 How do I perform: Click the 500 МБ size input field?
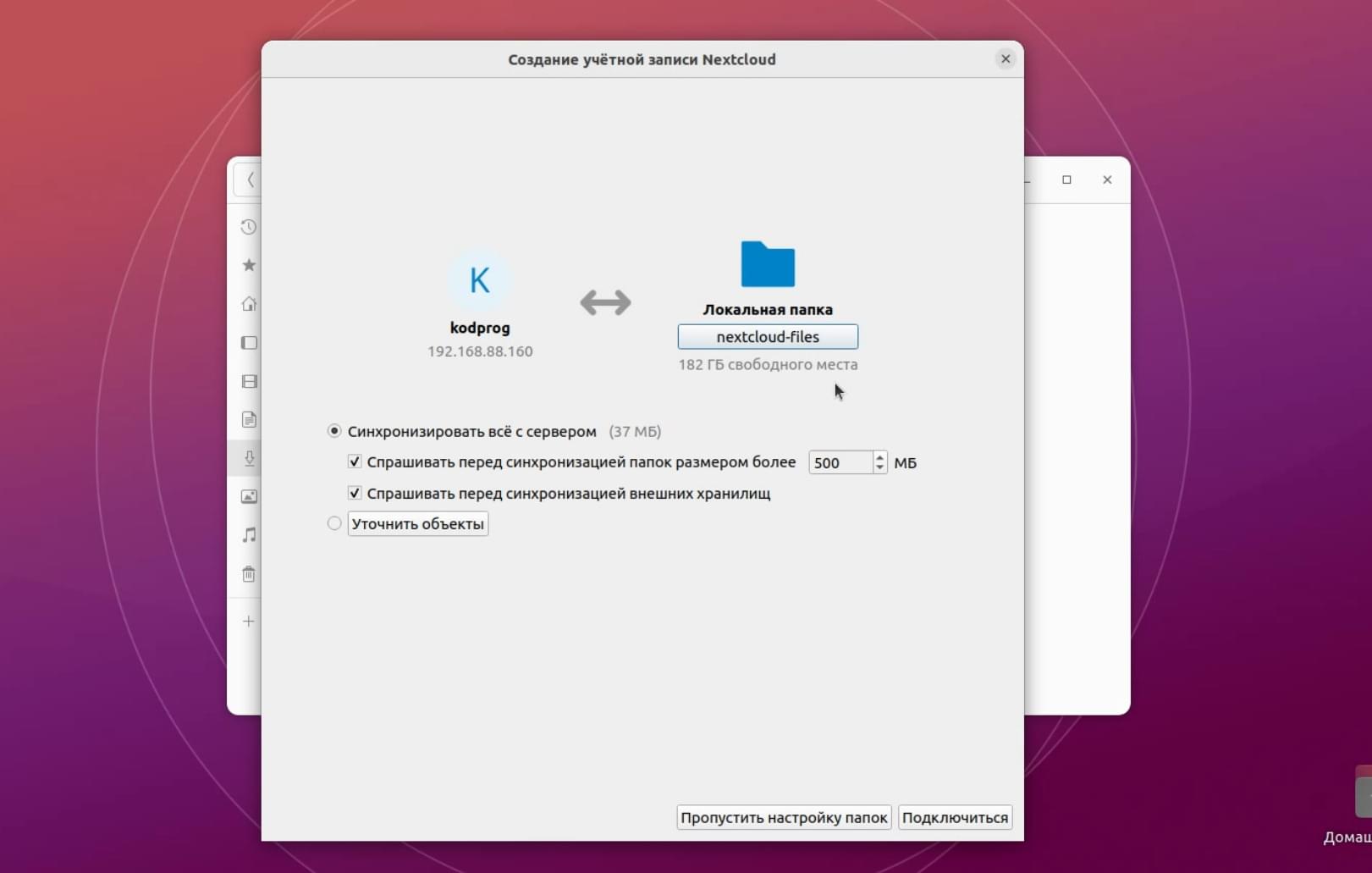840,462
